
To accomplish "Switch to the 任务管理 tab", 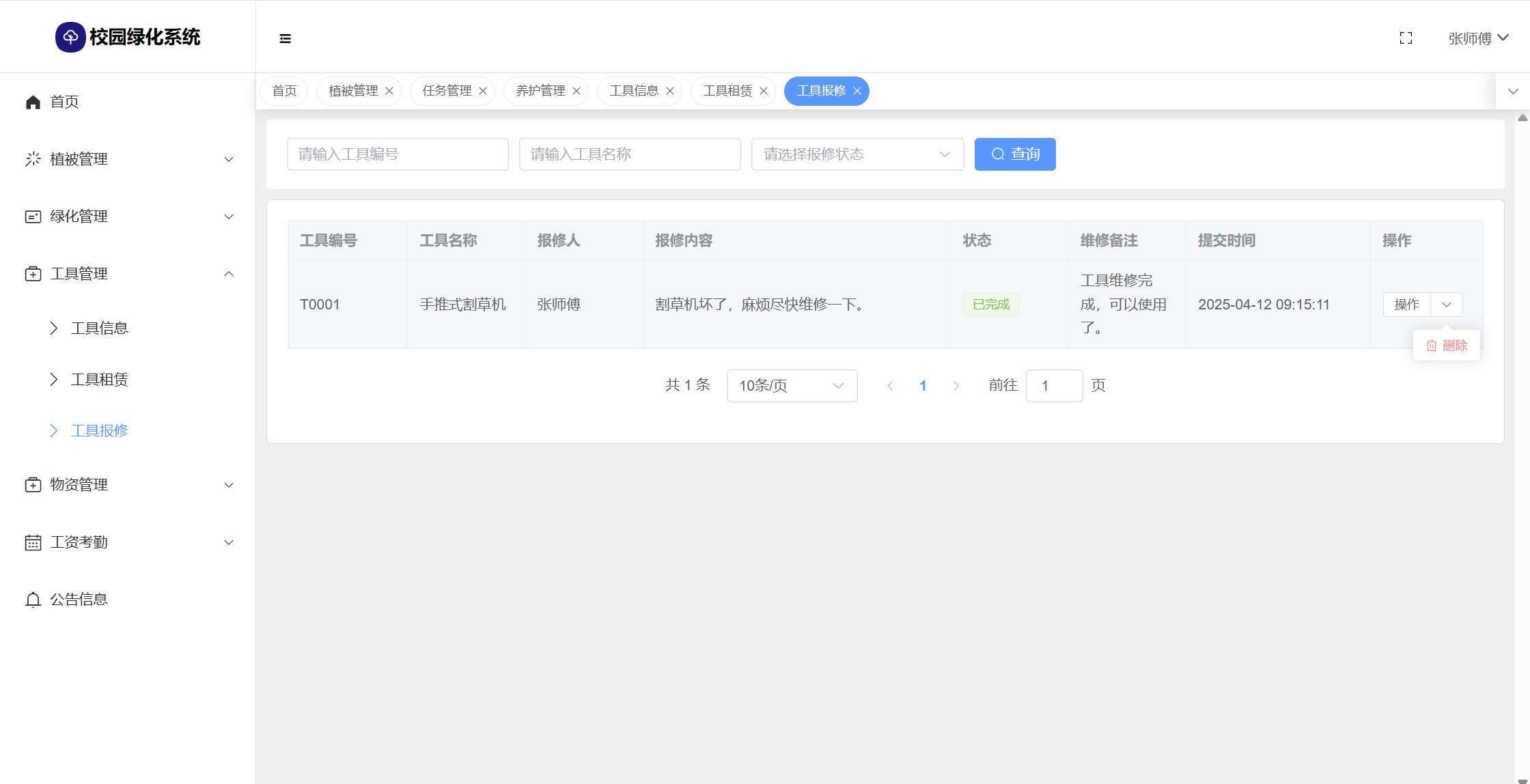I will point(447,91).
